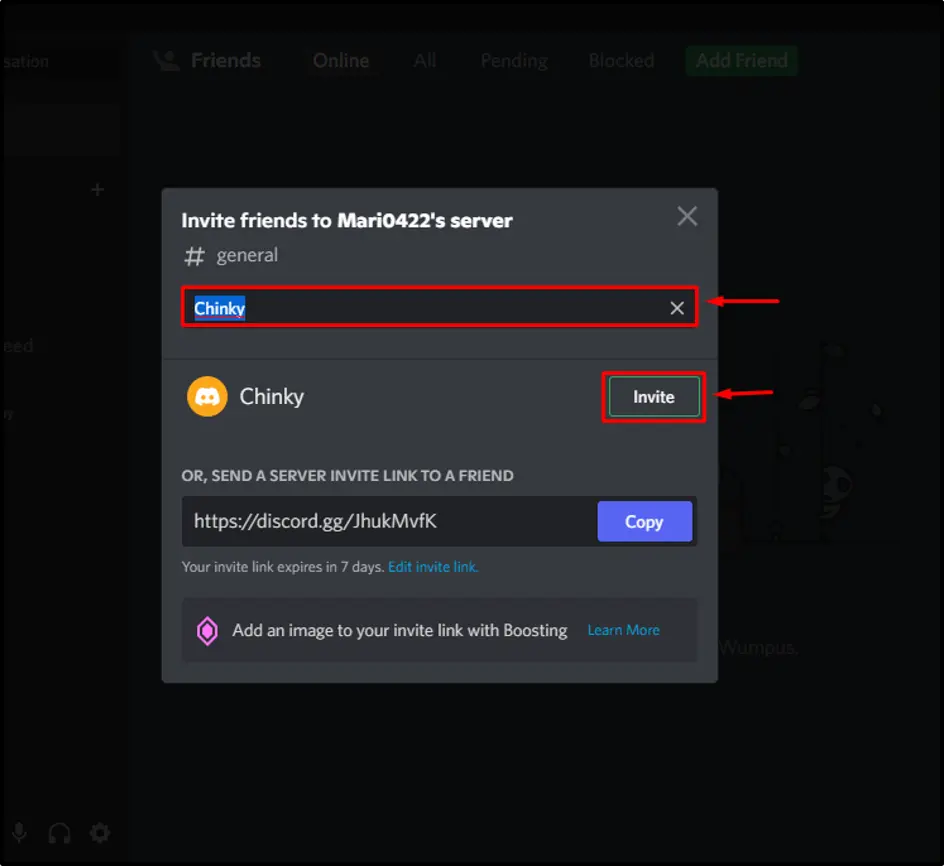This screenshot has height=866, width=944.
Task: Click the invite dialog title text
Action: (x=347, y=220)
